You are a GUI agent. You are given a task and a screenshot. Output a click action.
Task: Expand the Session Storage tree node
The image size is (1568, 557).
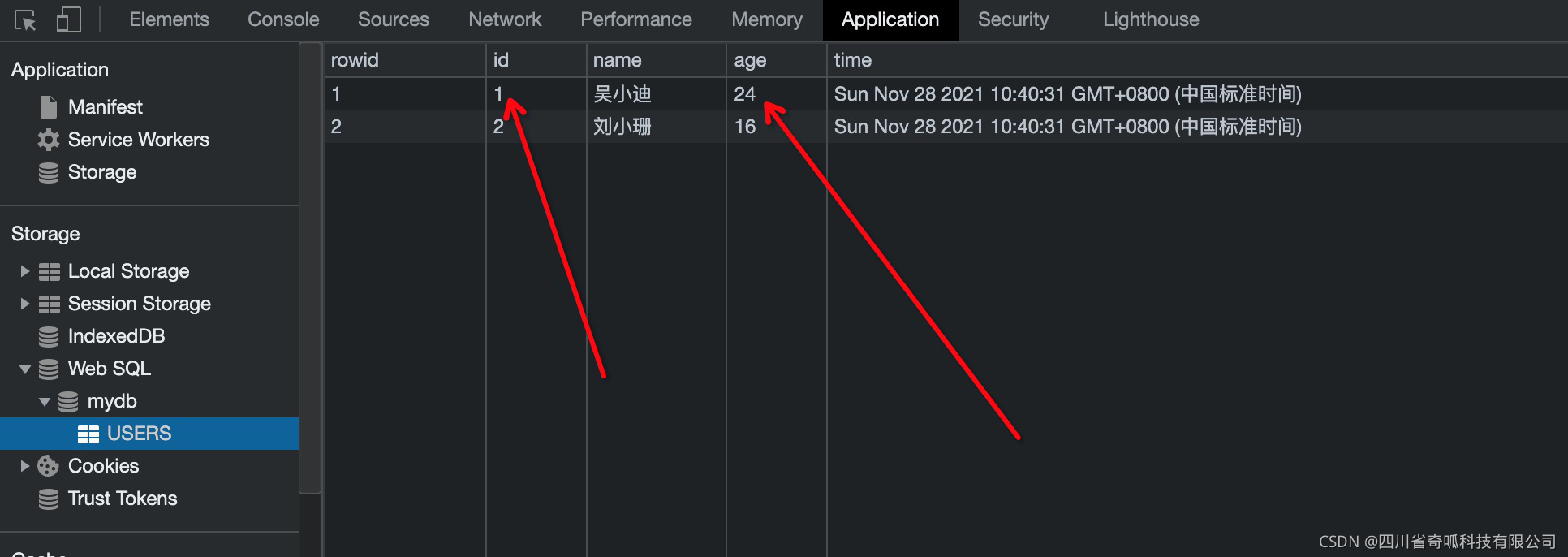tap(24, 304)
